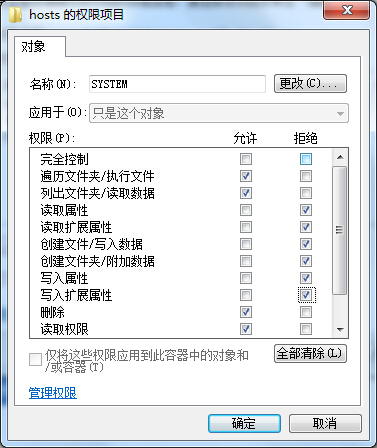Image resolution: width=377 pixels, height=448 pixels.
Task: Tick the Allow box for 完全控制
Action: tap(246, 159)
